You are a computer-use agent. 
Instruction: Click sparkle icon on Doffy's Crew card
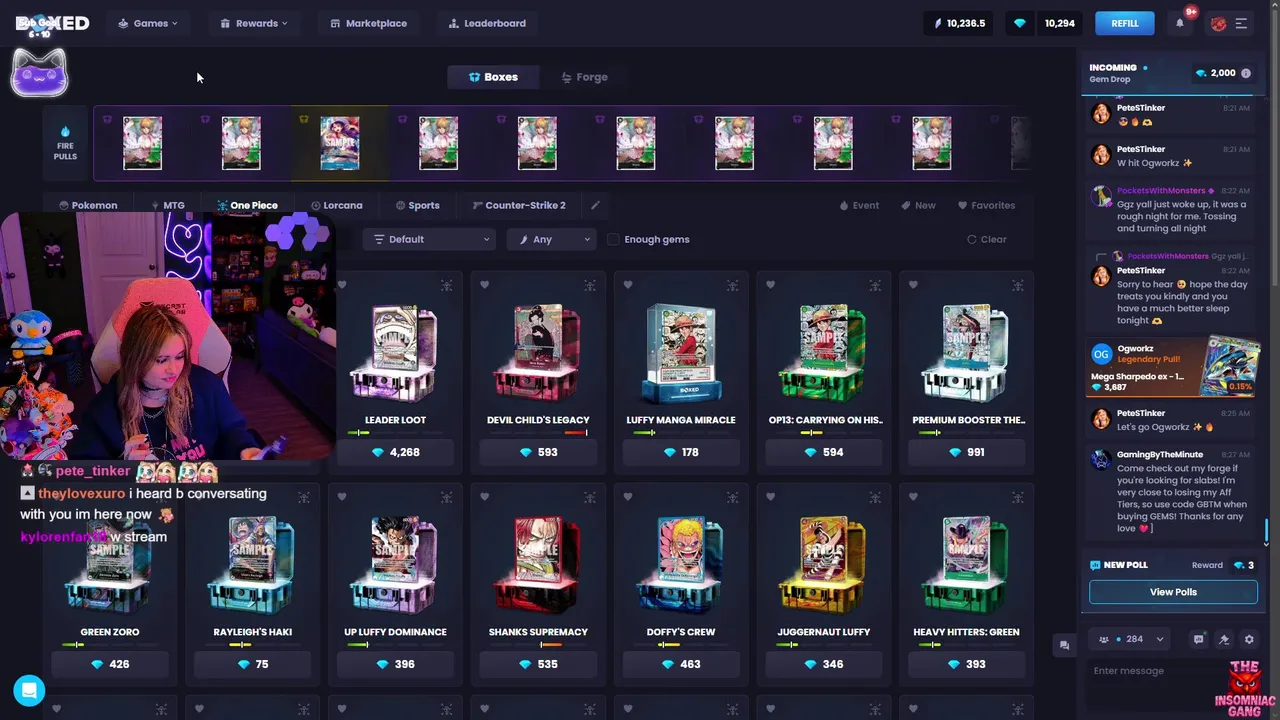point(732,498)
